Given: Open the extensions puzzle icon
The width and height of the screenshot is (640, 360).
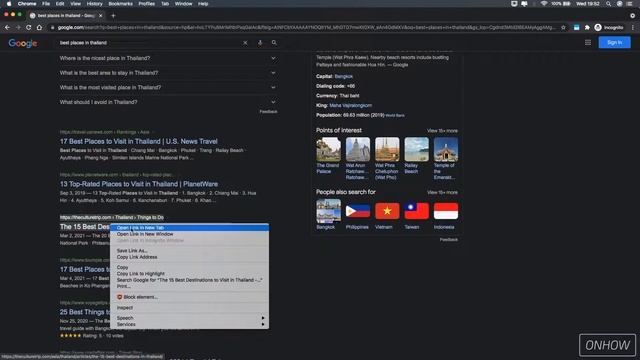Looking at the screenshot, I should point(587,27).
